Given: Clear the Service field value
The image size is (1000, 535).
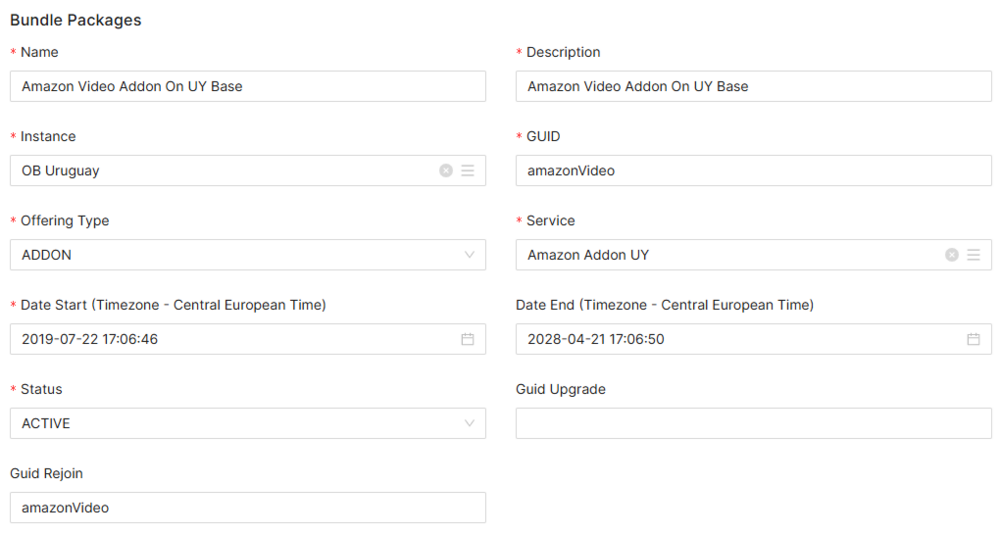Looking at the screenshot, I should pyautogui.click(x=952, y=255).
